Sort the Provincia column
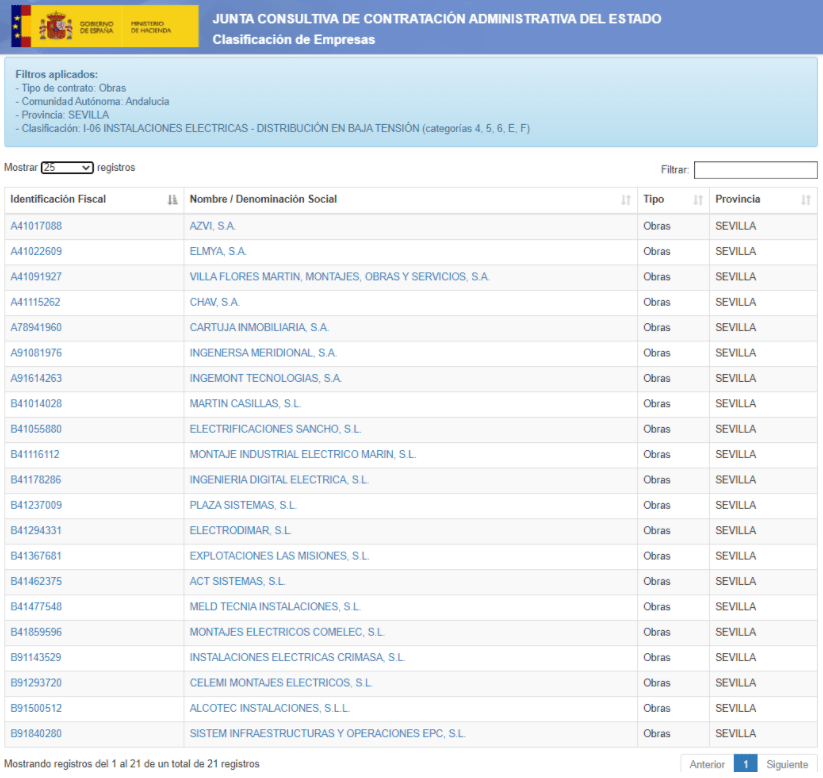This screenshot has width=823, height=778. click(x=806, y=200)
